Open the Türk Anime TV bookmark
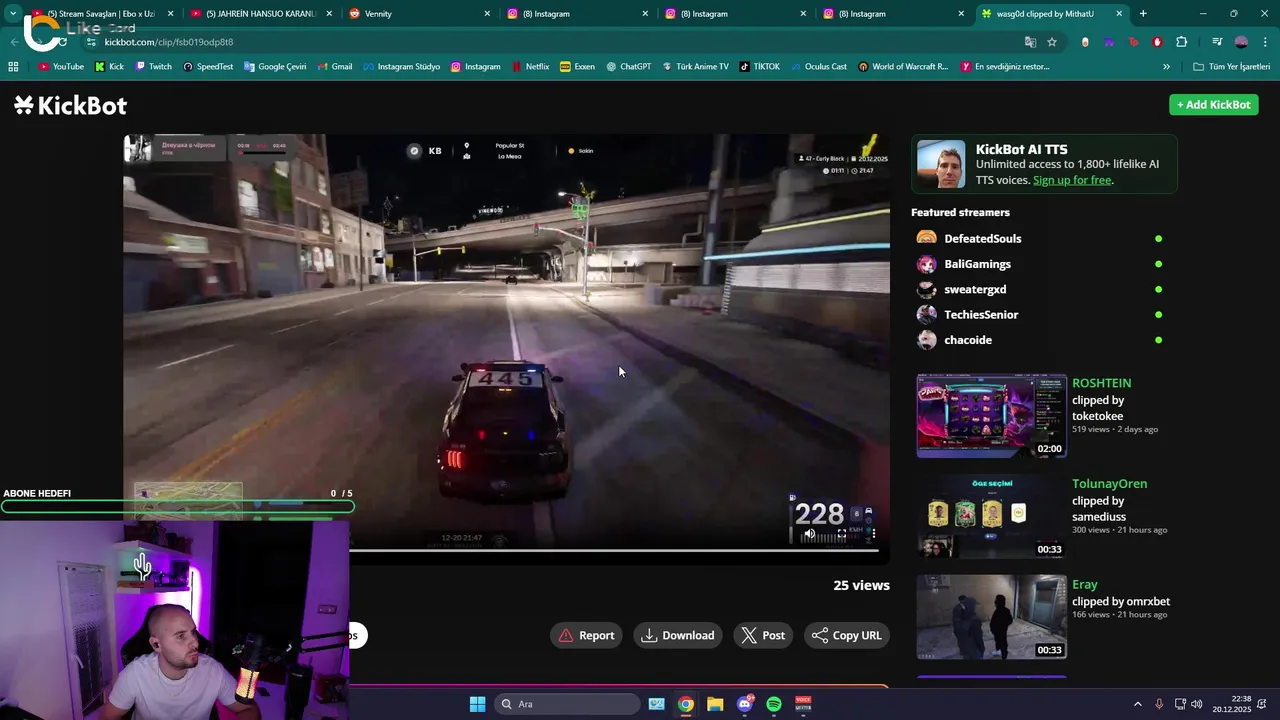This screenshot has width=1280, height=720. tap(695, 67)
